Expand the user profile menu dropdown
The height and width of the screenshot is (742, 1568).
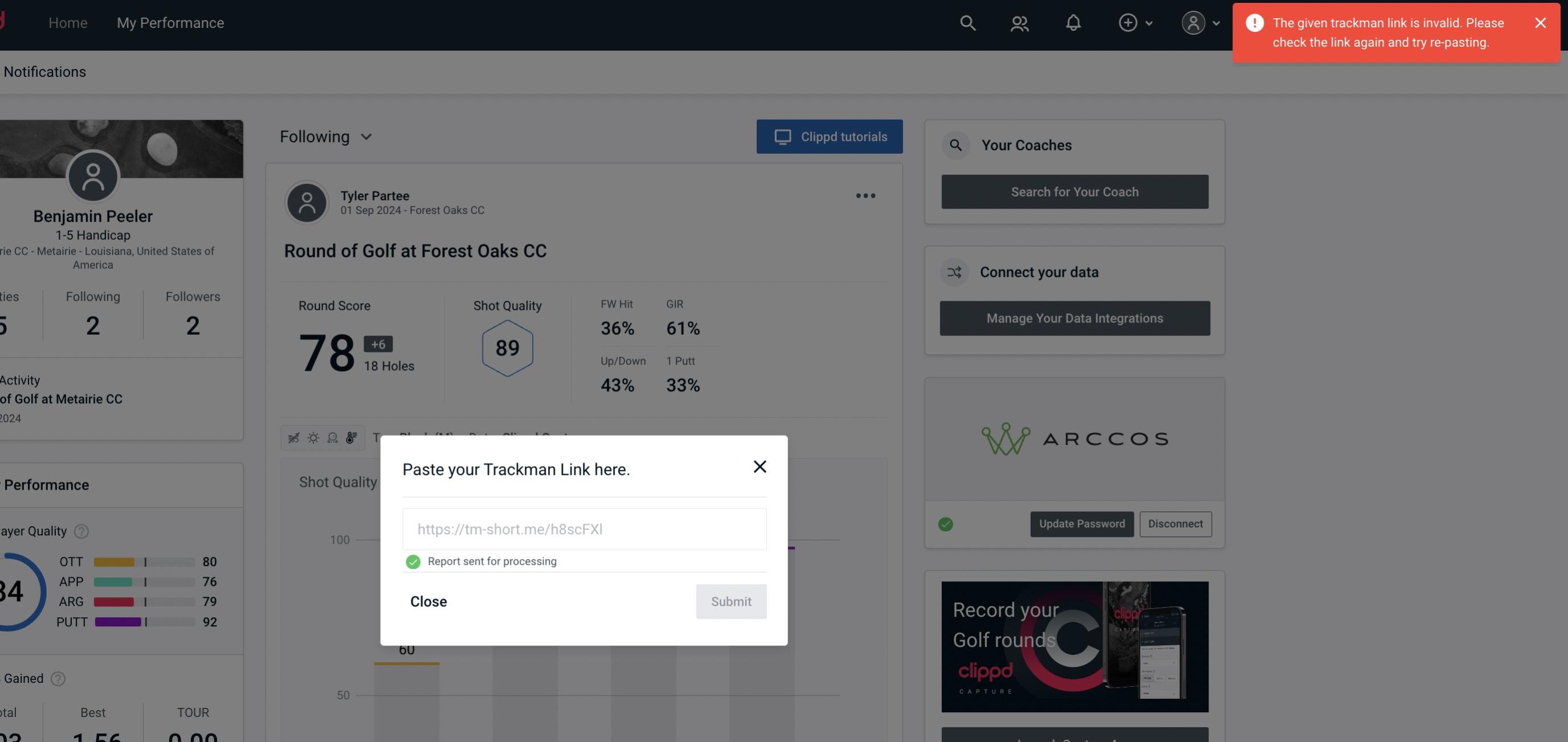pyautogui.click(x=1200, y=22)
